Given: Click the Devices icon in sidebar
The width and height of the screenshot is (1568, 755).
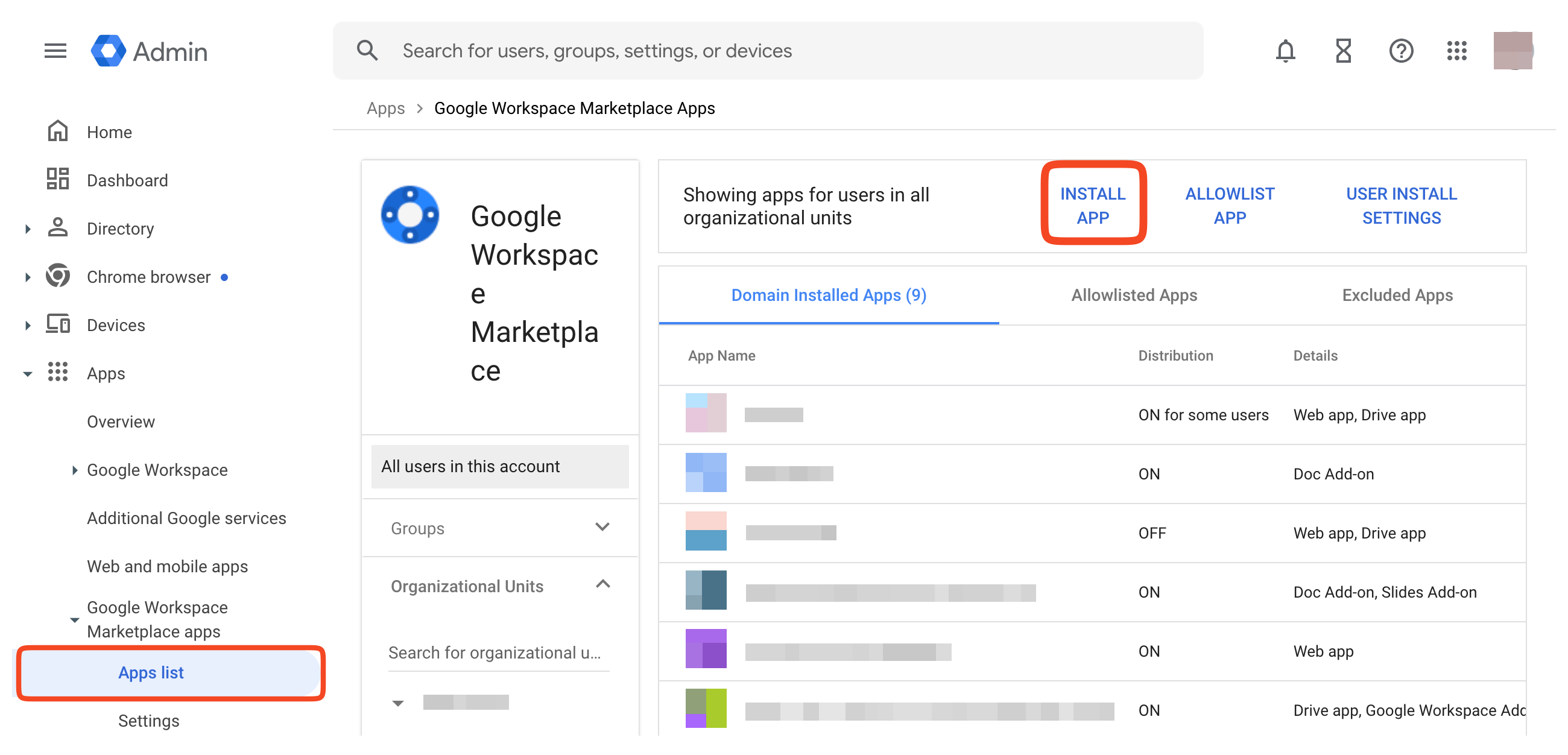Looking at the screenshot, I should click(58, 324).
